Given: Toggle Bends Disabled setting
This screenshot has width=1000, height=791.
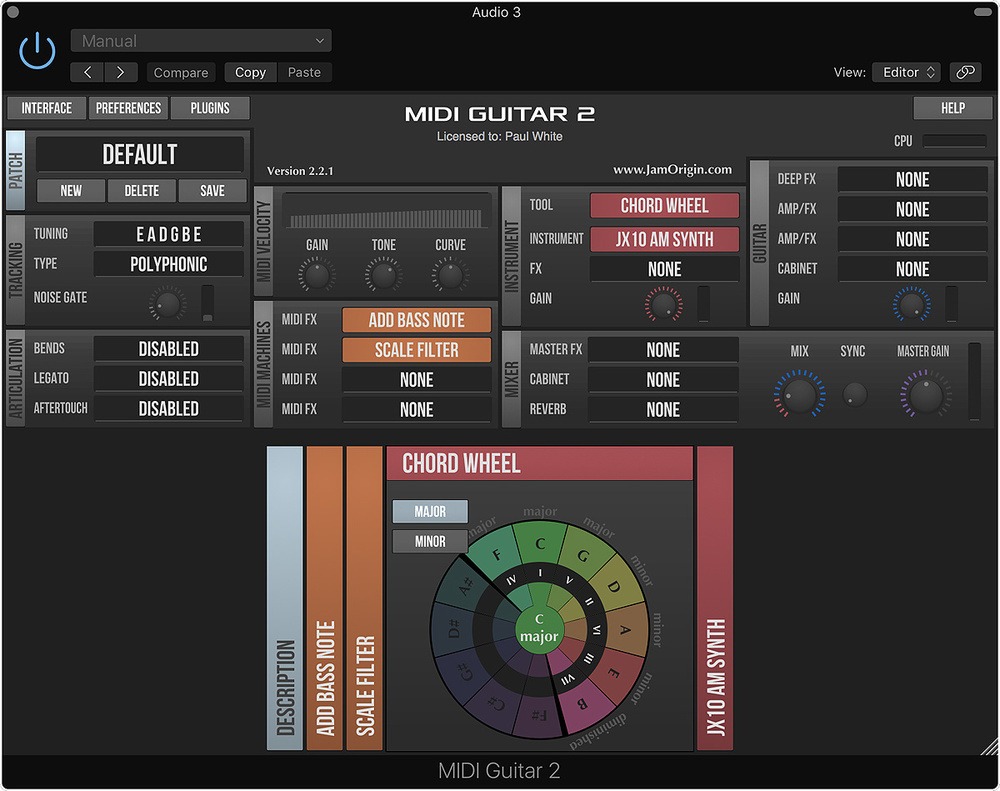Looking at the screenshot, I should (x=168, y=349).
